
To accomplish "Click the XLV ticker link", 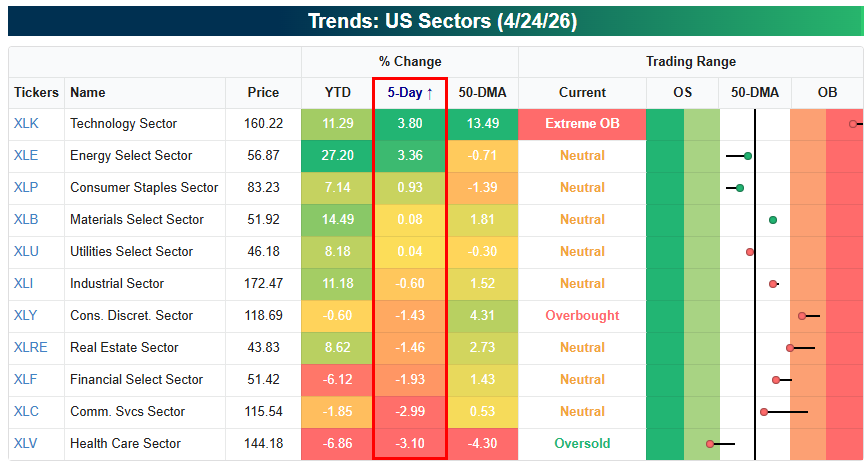I will 26,444.
